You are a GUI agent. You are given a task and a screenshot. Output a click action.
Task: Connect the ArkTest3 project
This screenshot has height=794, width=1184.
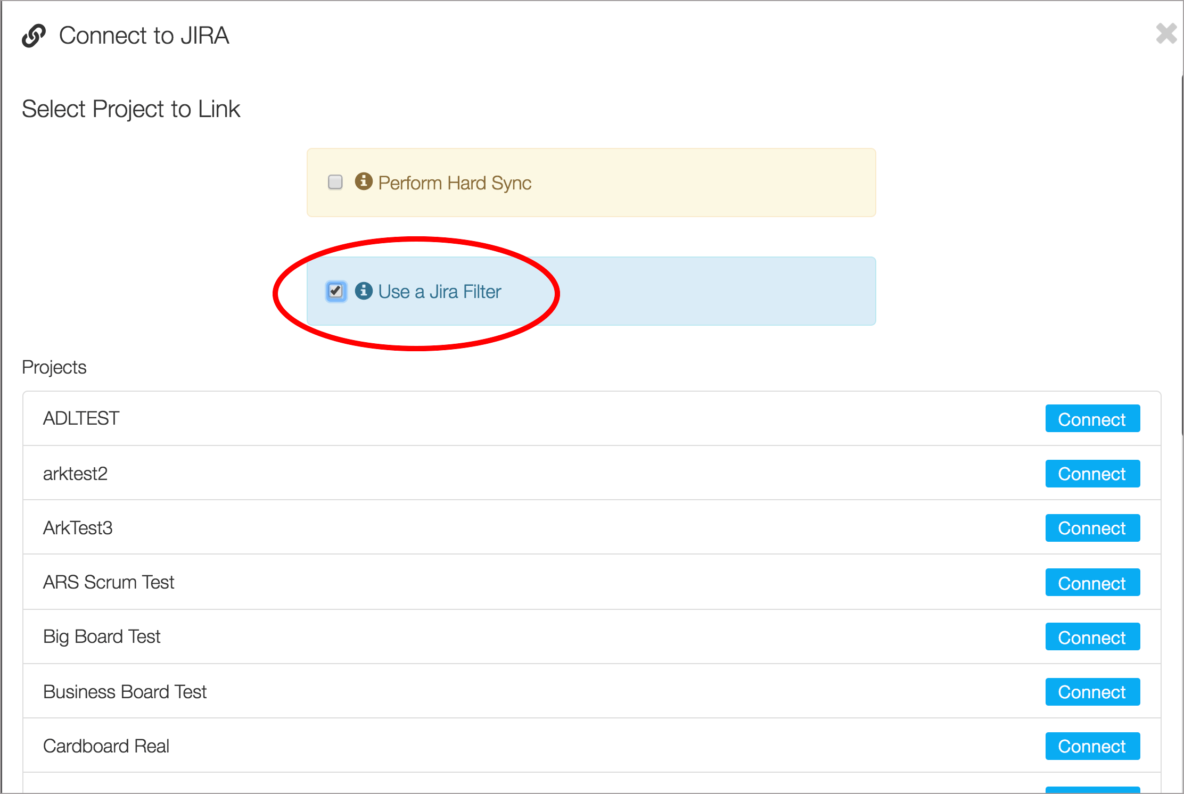point(1092,527)
